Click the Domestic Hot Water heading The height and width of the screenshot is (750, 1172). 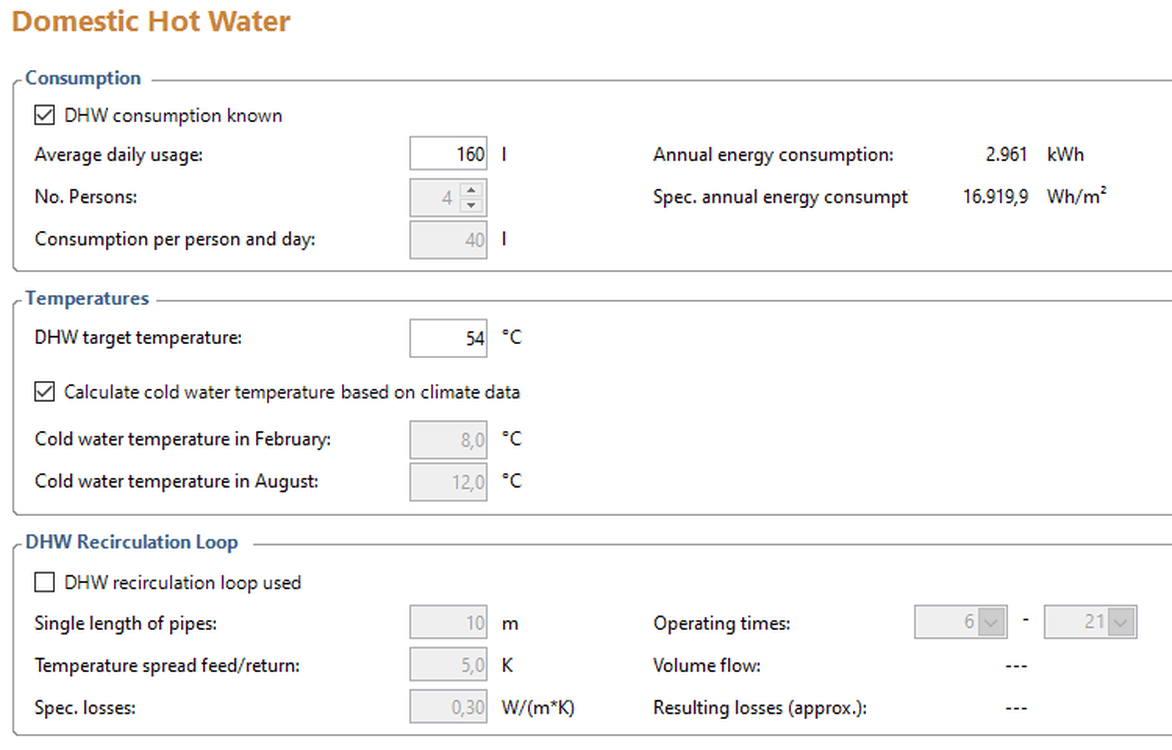coord(151,21)
